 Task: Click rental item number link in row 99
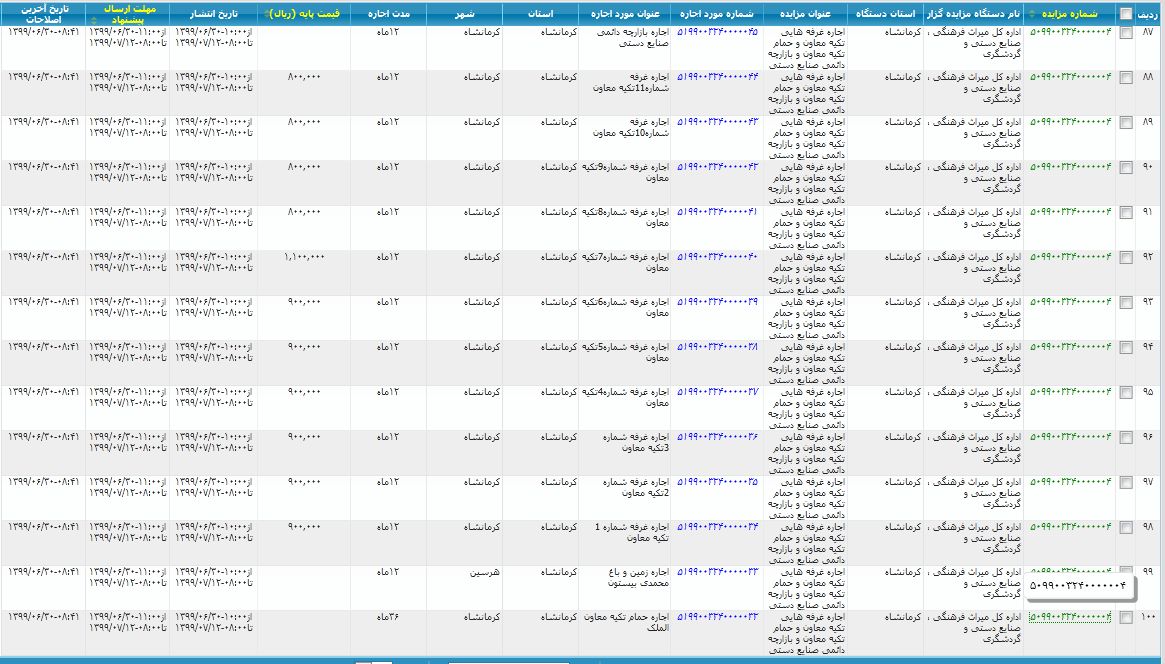[717, 572]
